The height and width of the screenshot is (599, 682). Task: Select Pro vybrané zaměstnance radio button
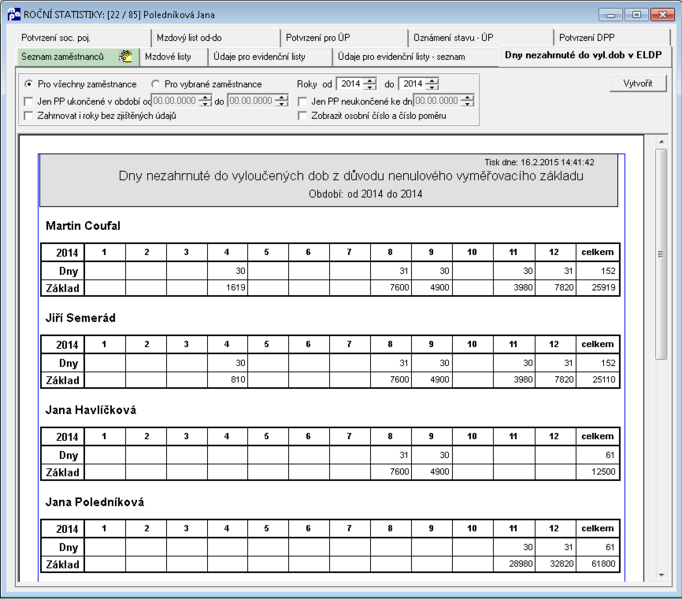(x=155, y=84)
